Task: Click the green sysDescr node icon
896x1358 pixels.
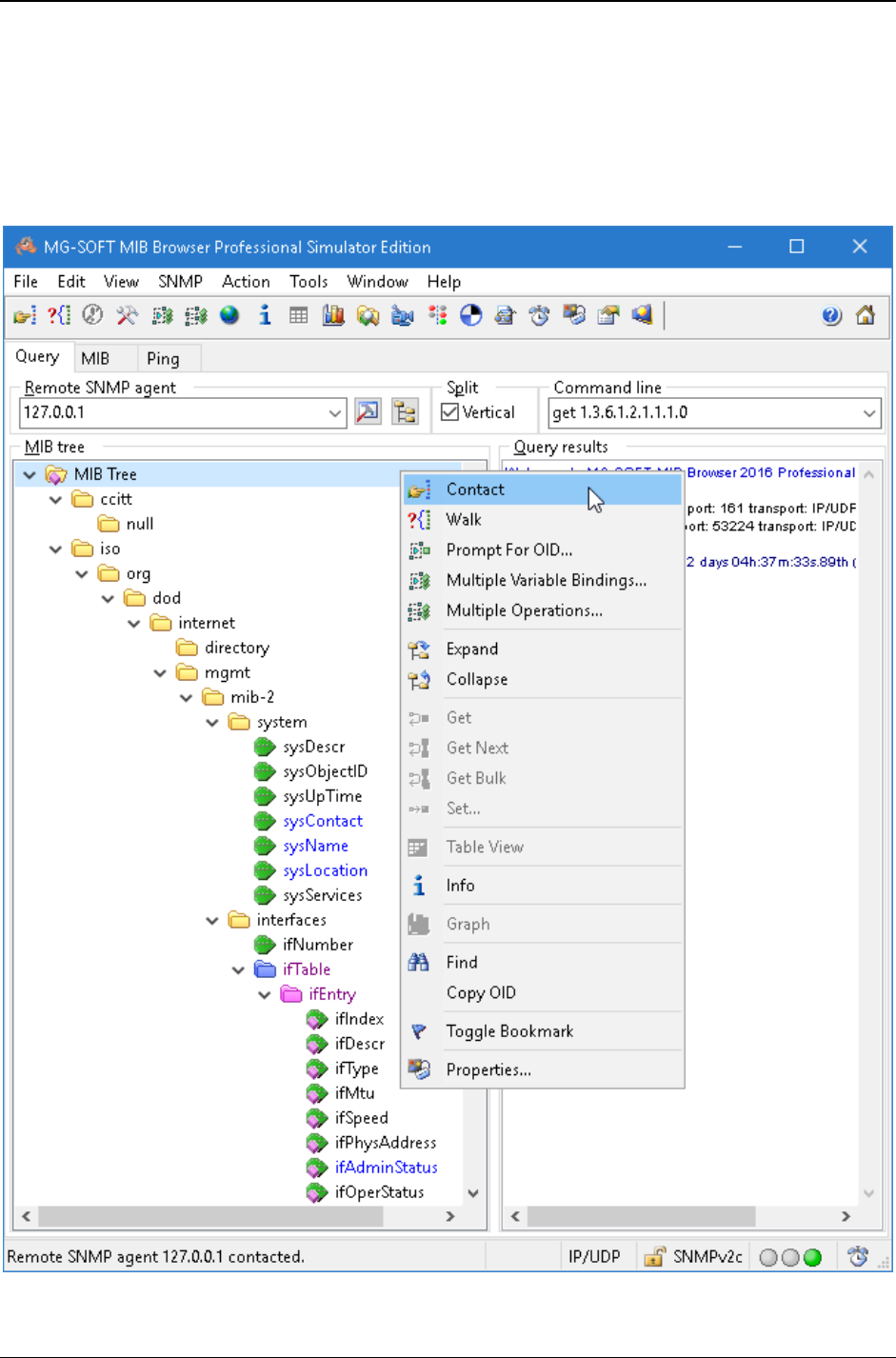Action: 265,747
